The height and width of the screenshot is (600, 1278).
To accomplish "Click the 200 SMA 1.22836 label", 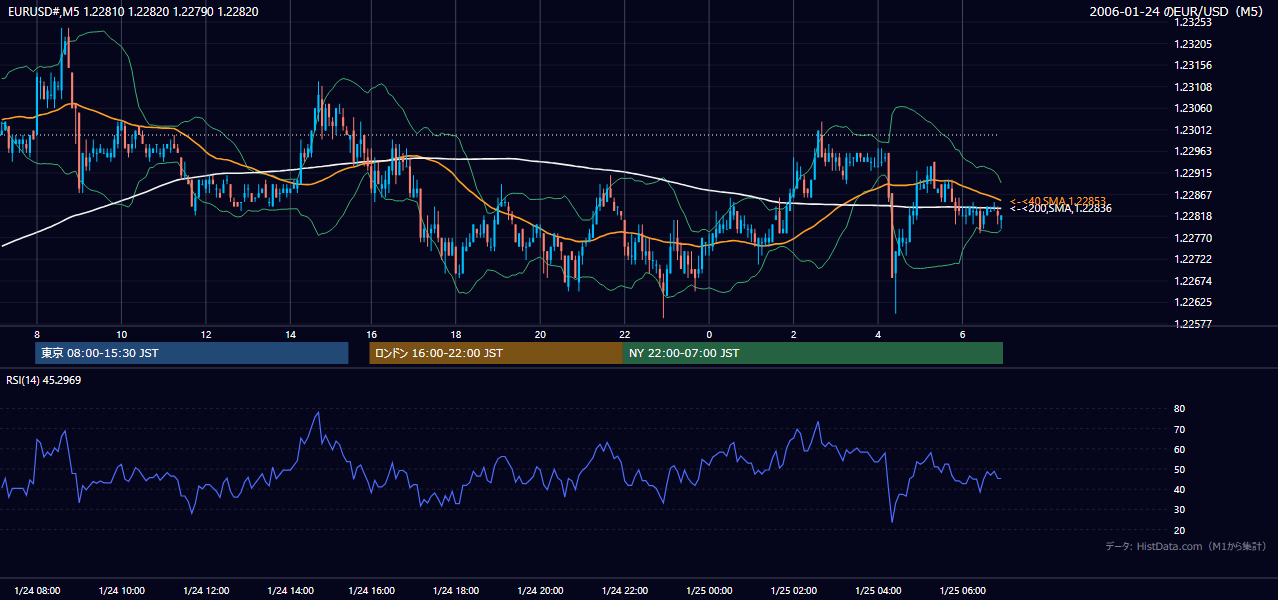I will click(1060, 208).
